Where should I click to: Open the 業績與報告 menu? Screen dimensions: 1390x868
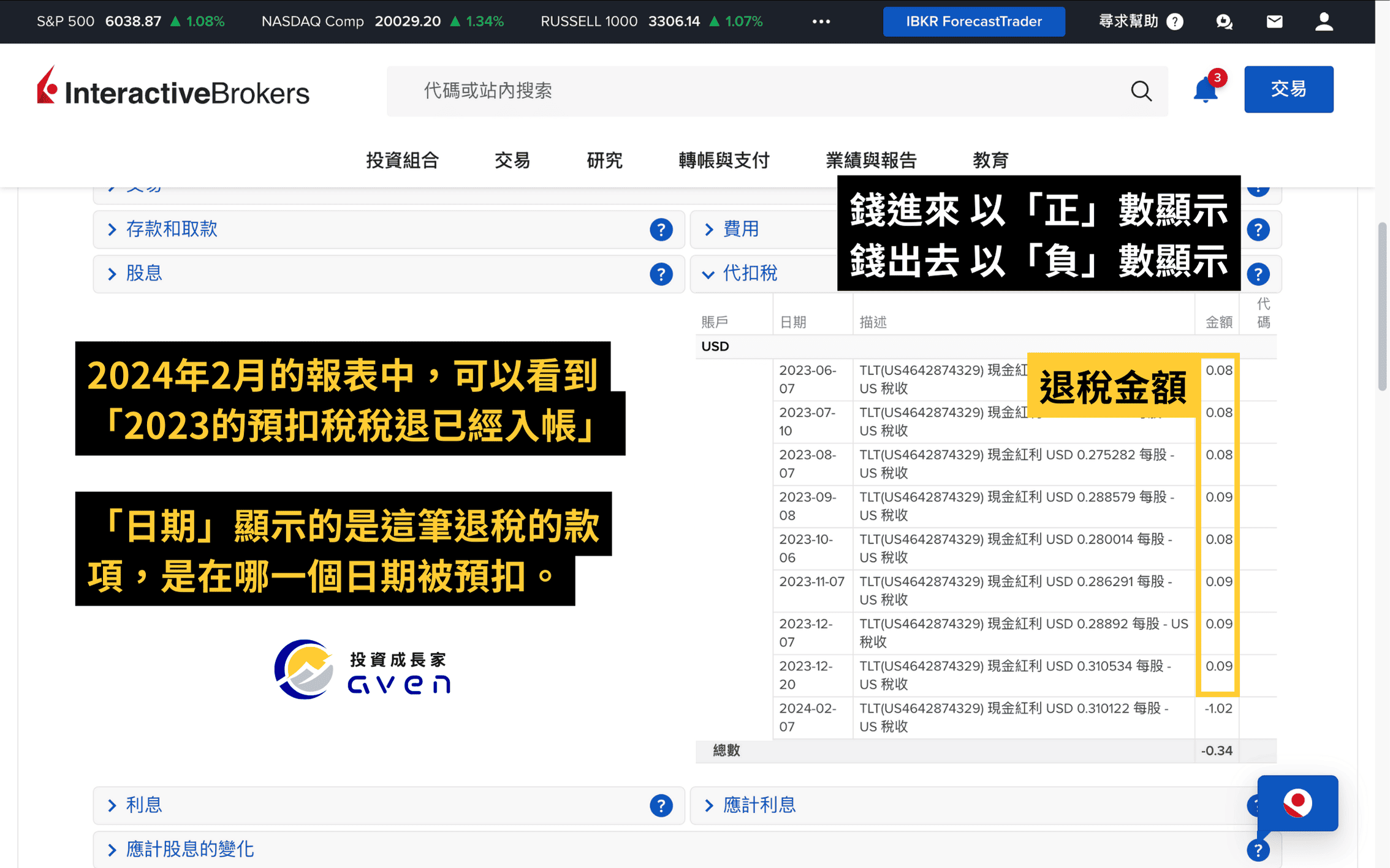click(871, 160)
